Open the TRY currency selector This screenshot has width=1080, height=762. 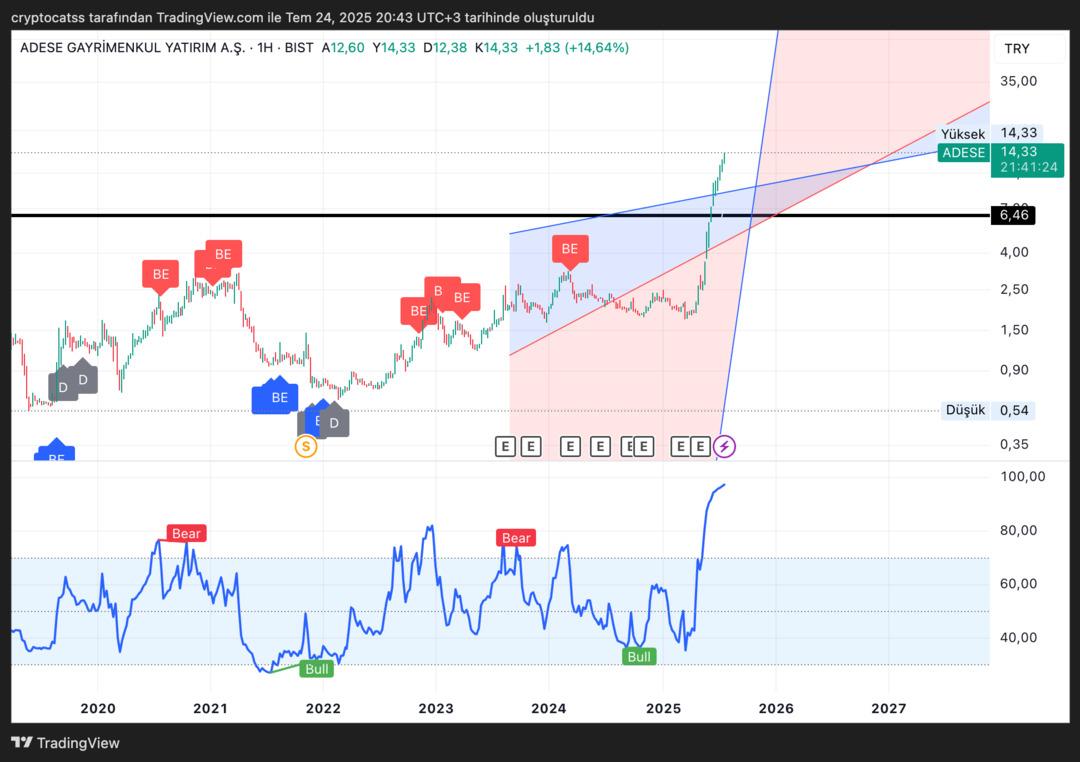pyautogui.click(x=1017, y=48)
